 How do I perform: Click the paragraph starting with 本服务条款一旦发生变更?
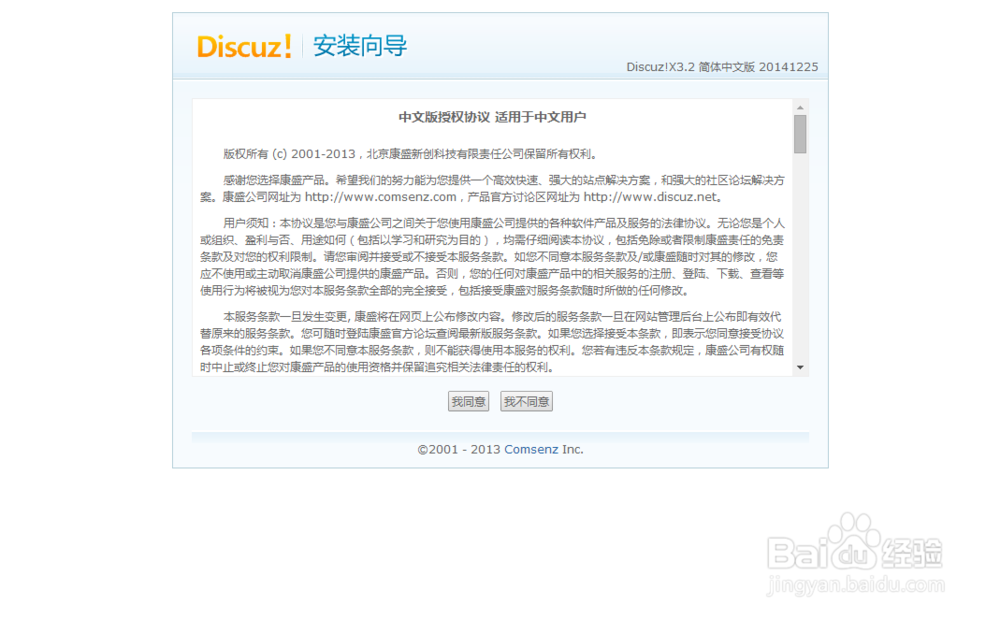(492, 342)
